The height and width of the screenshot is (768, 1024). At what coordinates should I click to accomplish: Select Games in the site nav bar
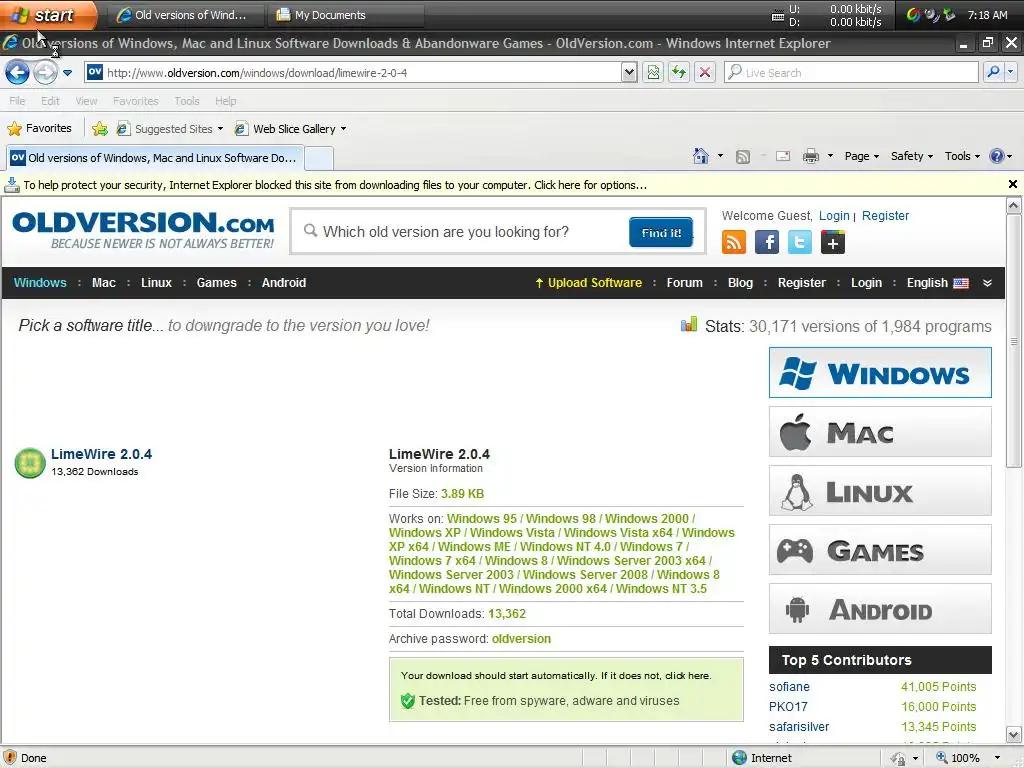pos(216,283)
